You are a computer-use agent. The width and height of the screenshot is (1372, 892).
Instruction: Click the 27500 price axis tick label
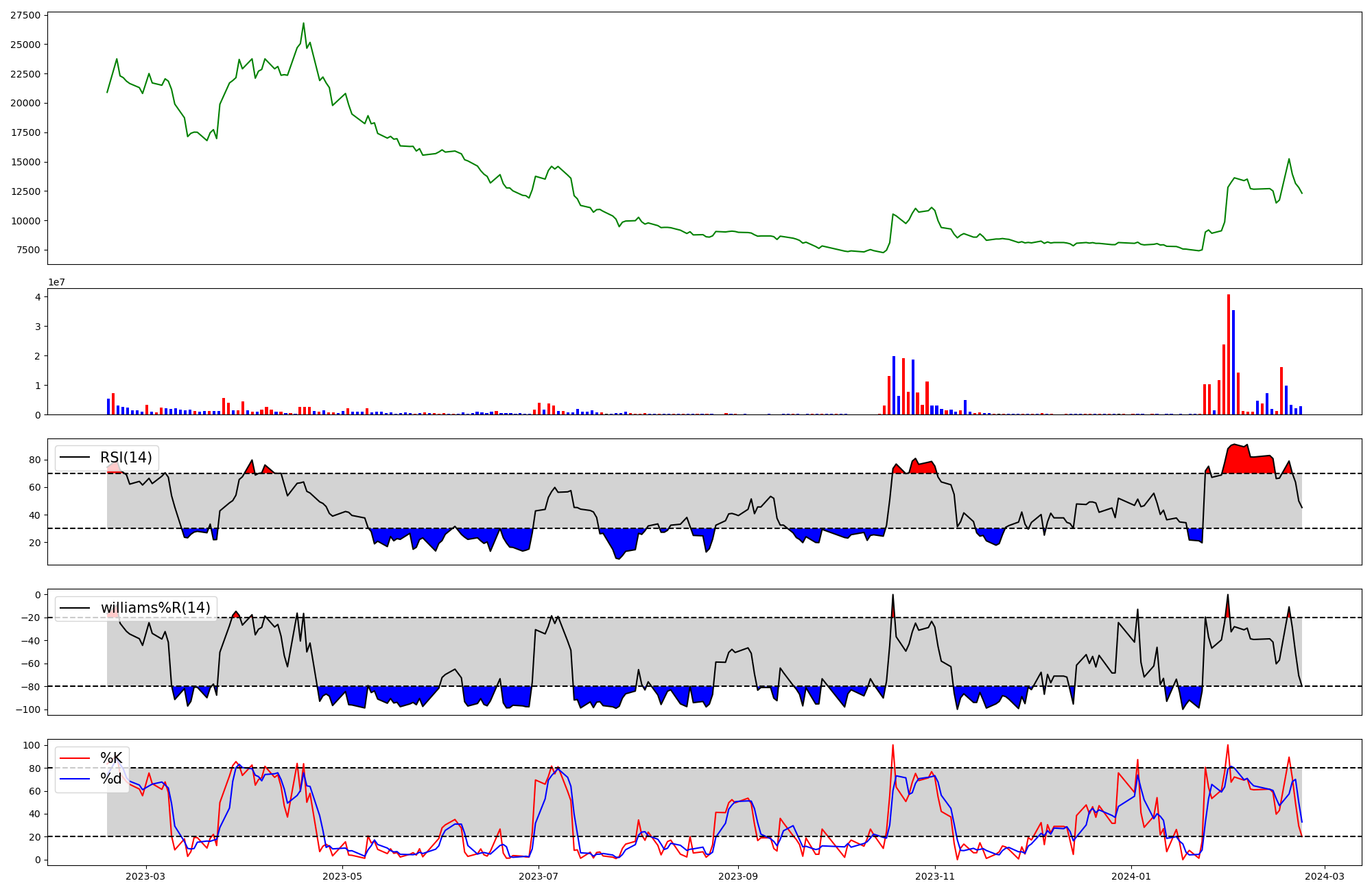point(25,15)
